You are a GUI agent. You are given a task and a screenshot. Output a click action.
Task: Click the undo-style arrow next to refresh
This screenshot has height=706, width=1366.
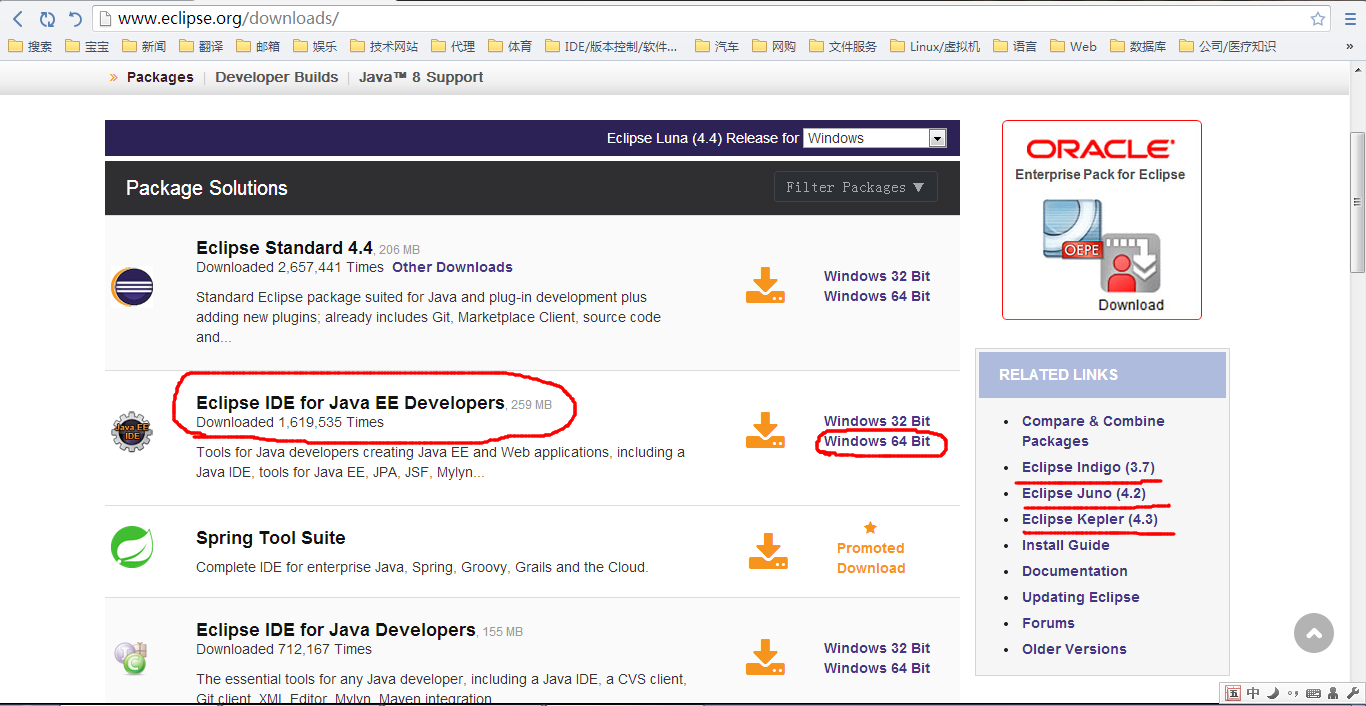tap(76, 19)
